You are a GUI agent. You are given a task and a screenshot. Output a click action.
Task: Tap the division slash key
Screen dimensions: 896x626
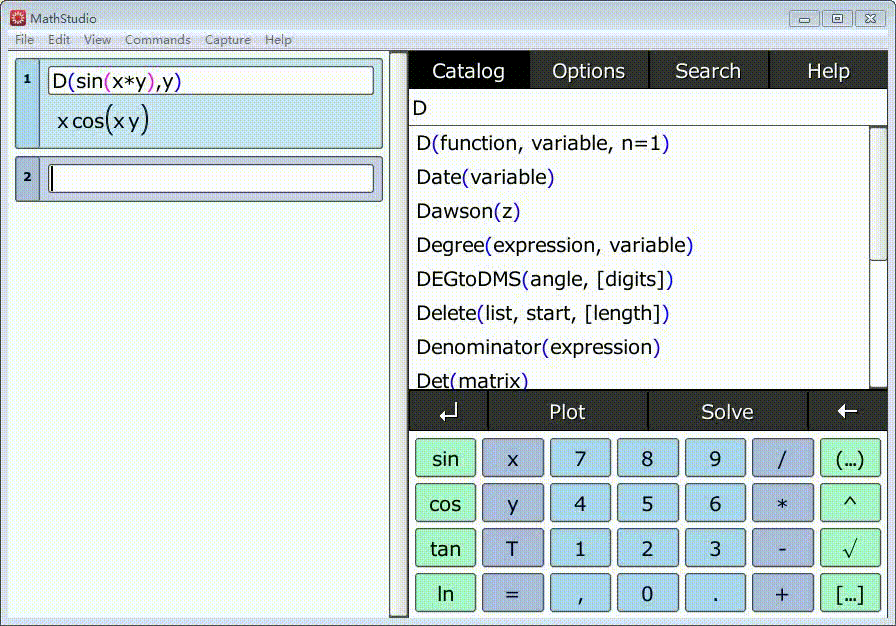tap(782, 458)
